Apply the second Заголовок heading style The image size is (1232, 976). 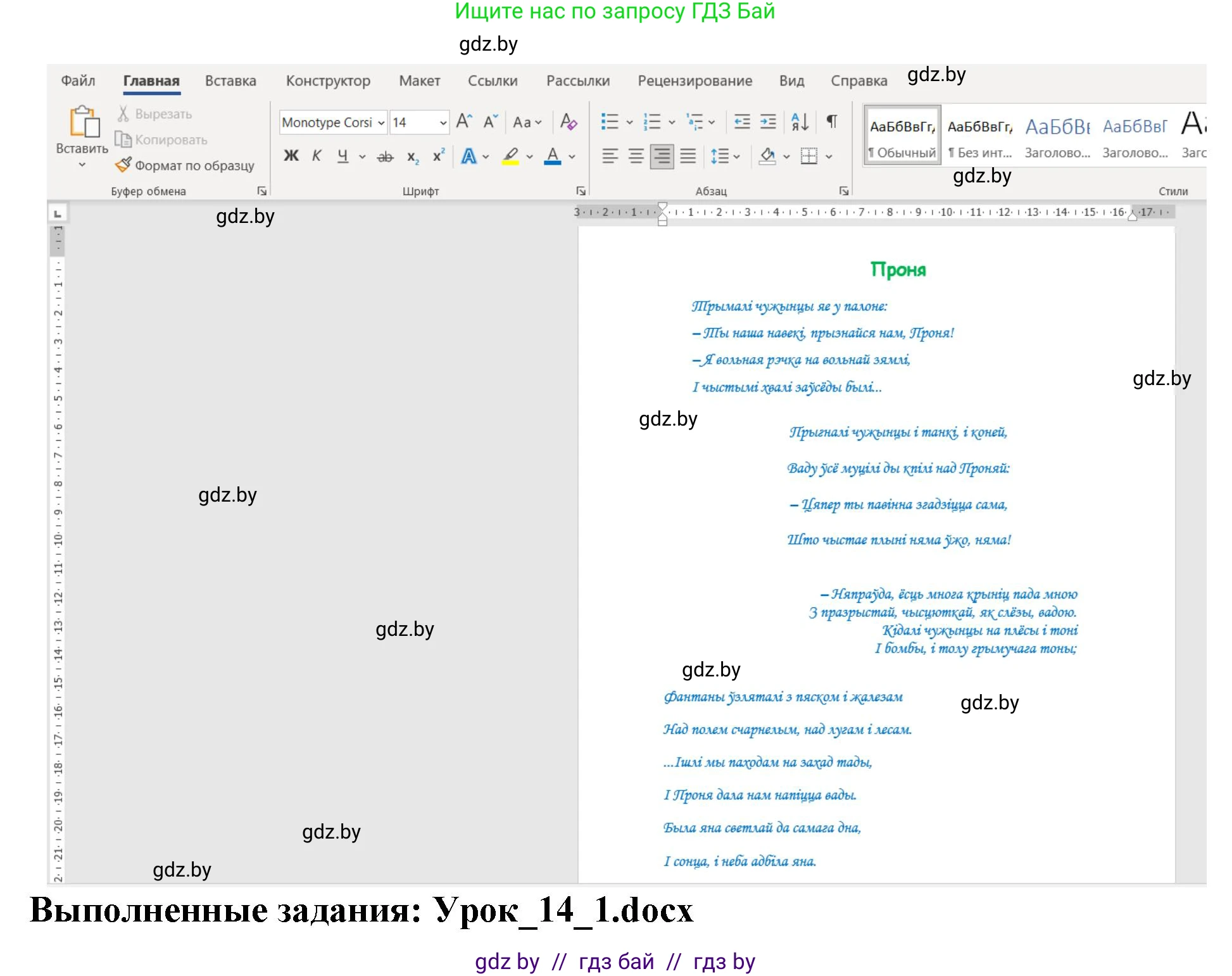1135,136
